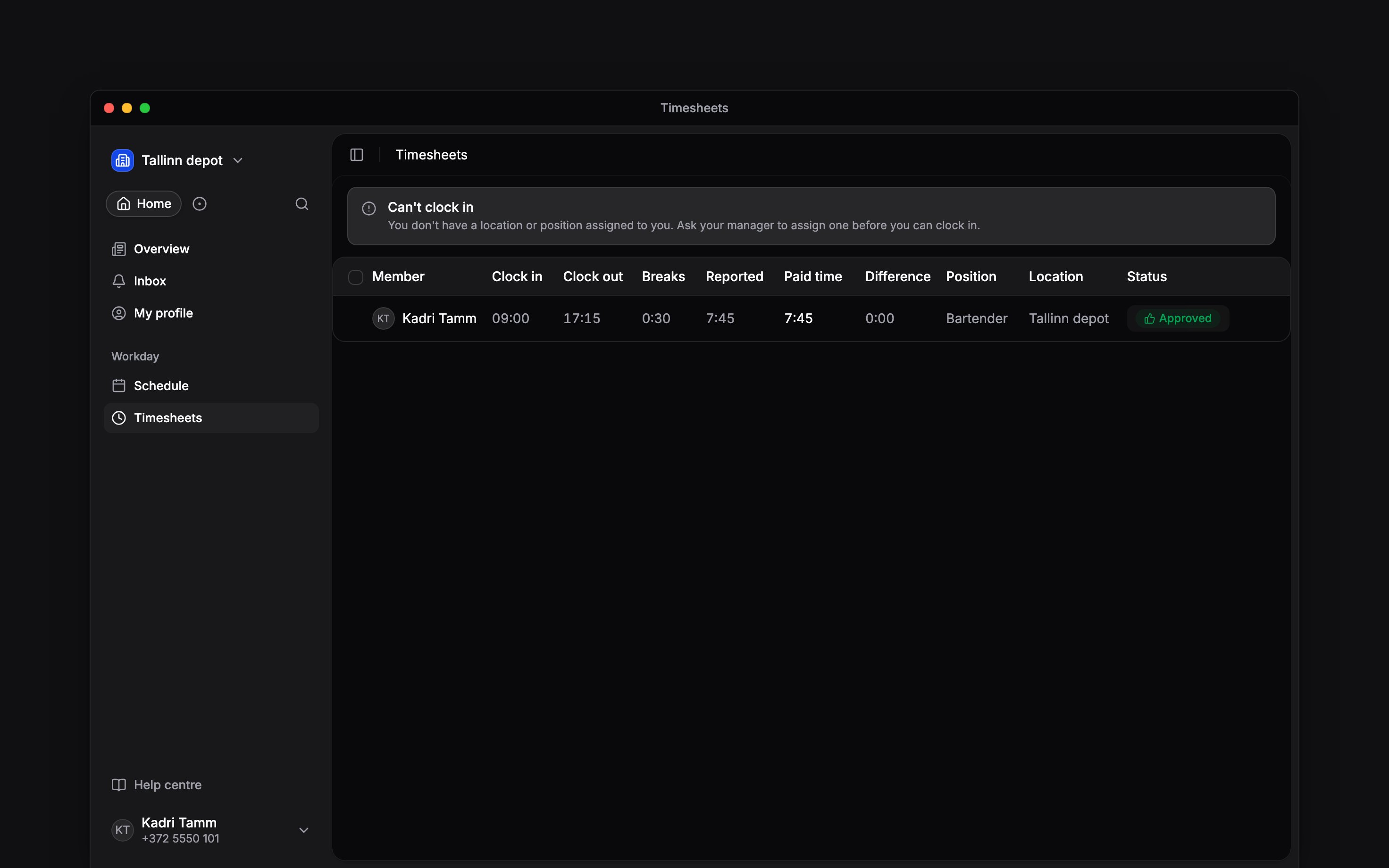Click the Difference column header
The height and width of the screenshot is (868, 1389).
[x=898, y=277]
